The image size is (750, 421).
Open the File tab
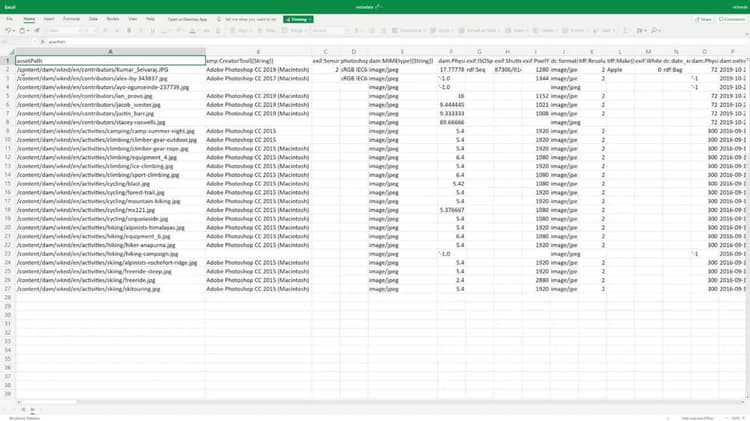tap(9, 19)
